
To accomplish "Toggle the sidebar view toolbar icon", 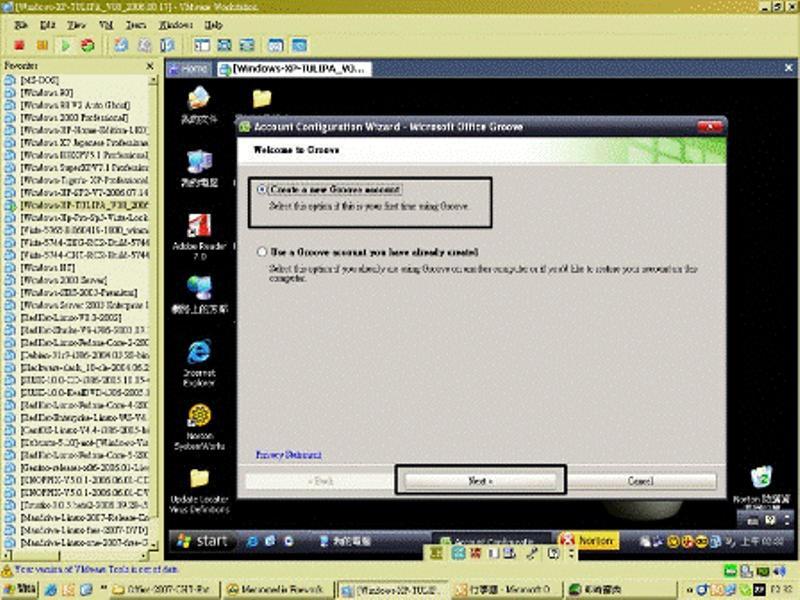I will [x=202, y=45].
